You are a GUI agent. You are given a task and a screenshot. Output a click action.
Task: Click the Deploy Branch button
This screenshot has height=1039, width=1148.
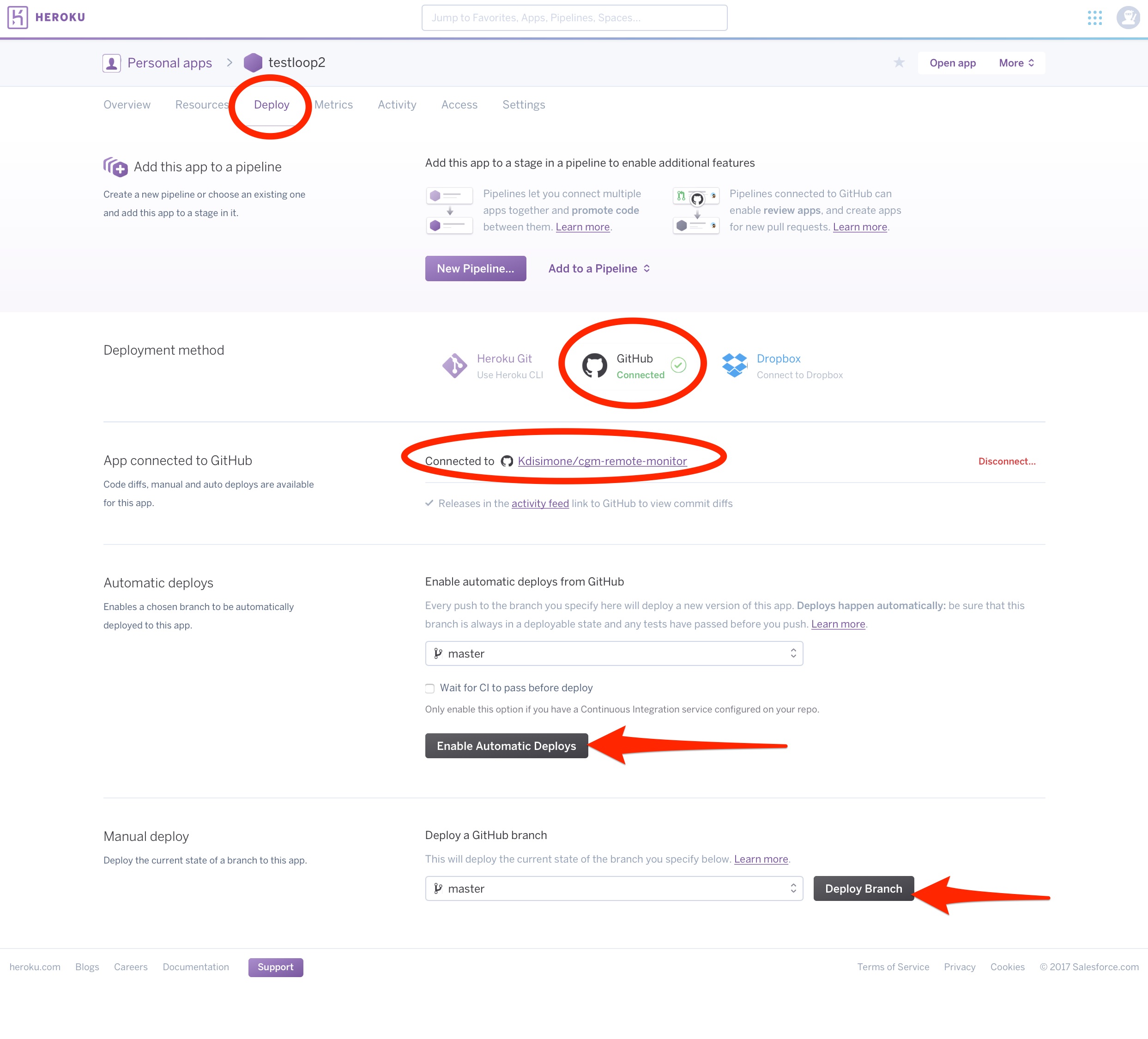863,889
